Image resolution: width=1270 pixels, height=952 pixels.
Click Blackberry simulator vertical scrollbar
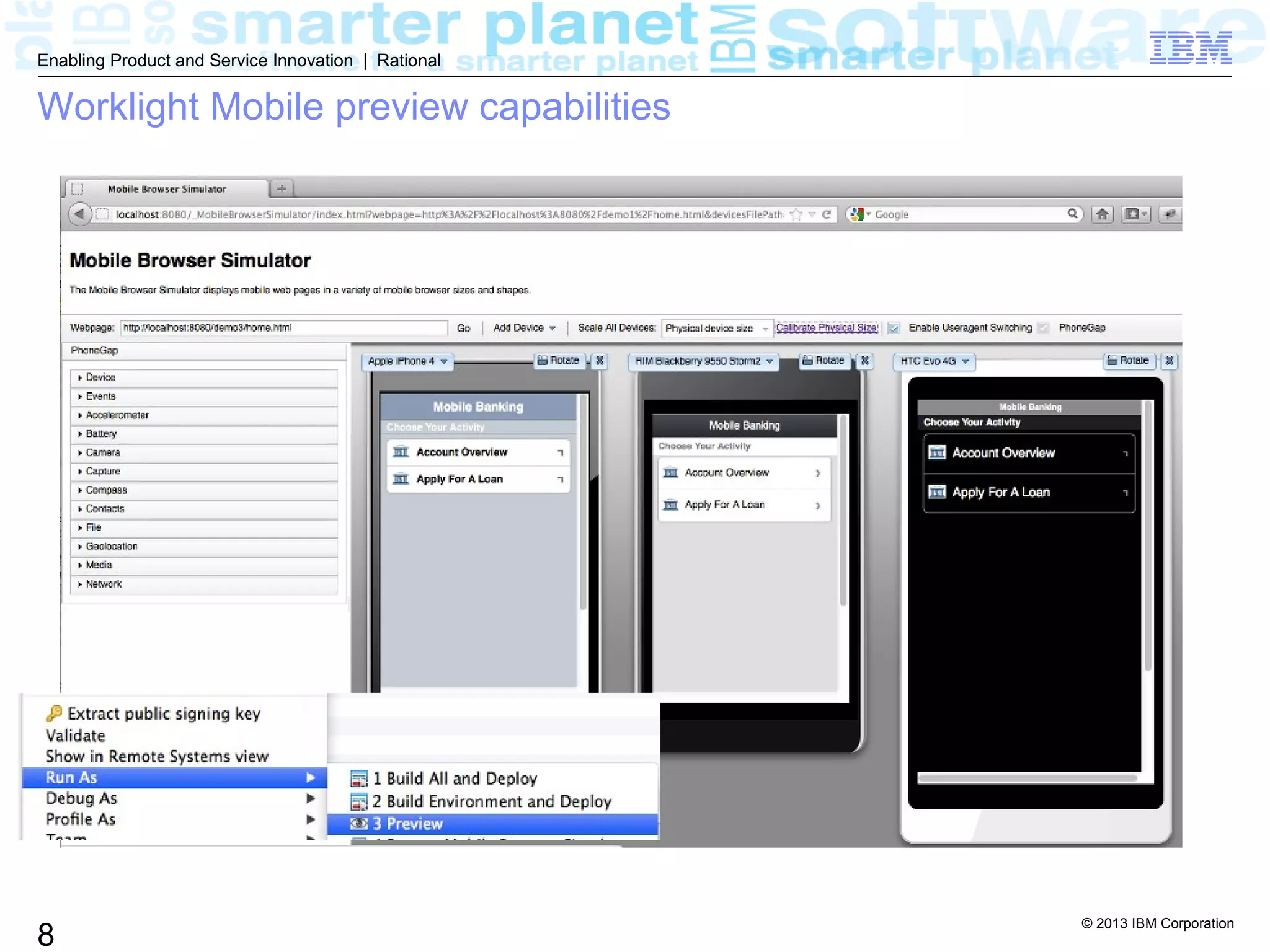click(843, 509)
